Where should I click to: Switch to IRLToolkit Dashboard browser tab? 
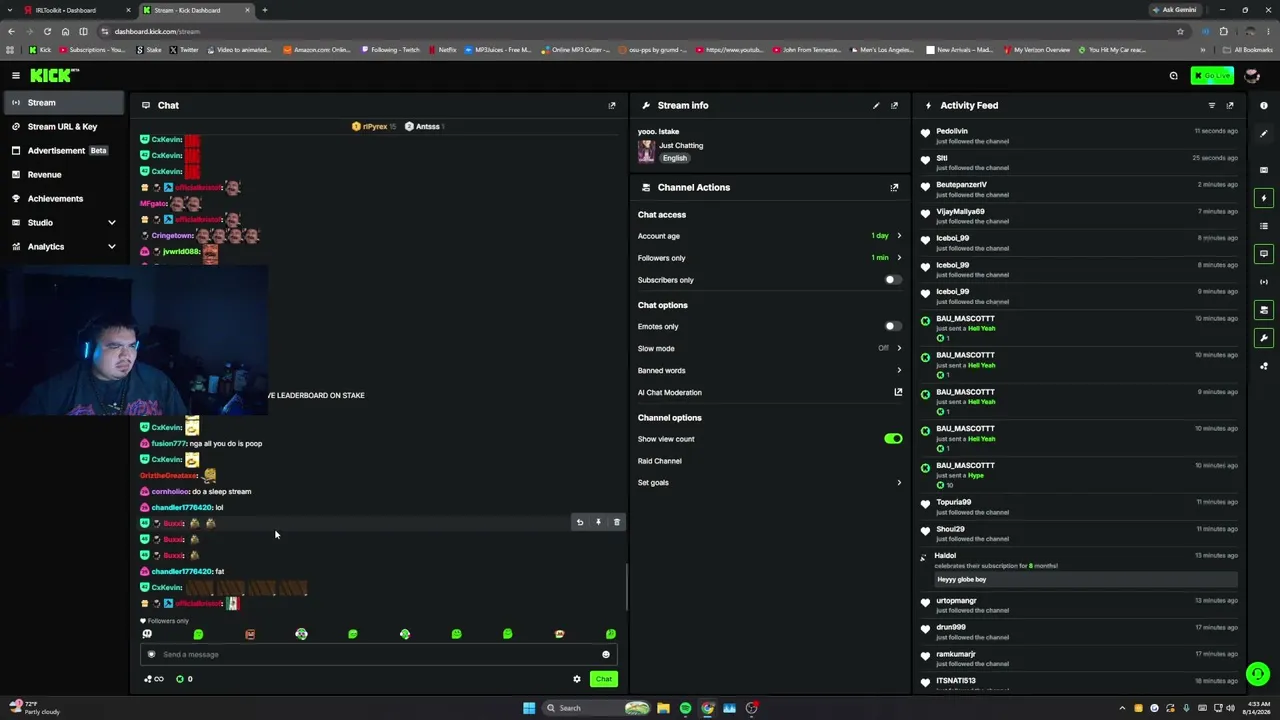coord(77,10)
